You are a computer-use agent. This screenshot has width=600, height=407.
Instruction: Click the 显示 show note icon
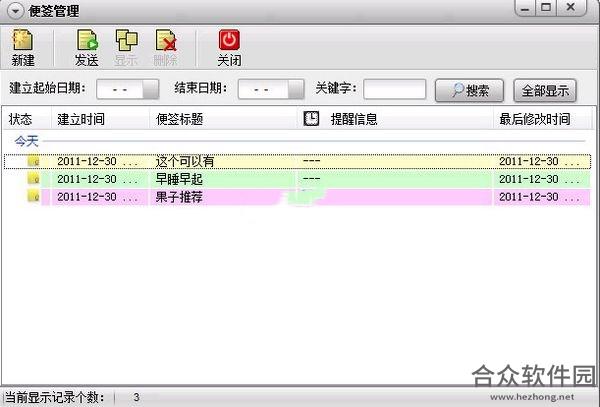point(126,40)
